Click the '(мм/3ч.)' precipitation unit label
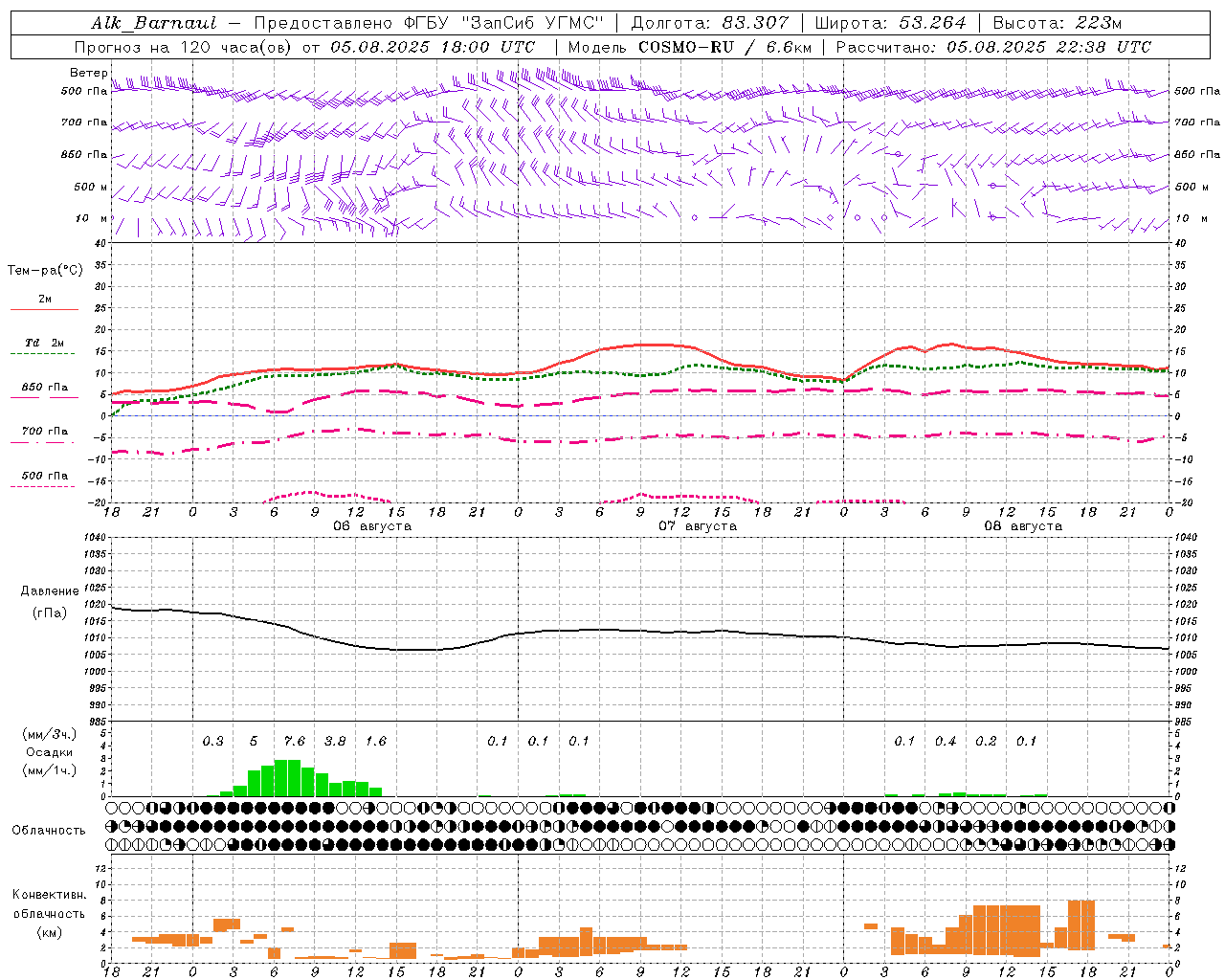The image size is (1225, 980). click(x=49, y=735)
